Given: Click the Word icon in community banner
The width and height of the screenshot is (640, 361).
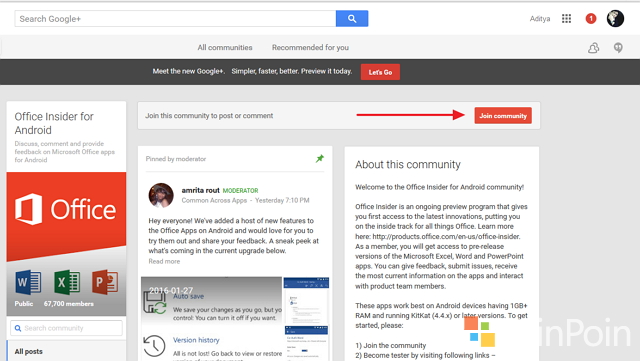Looking at the screenshot, I should click(28, 282).
